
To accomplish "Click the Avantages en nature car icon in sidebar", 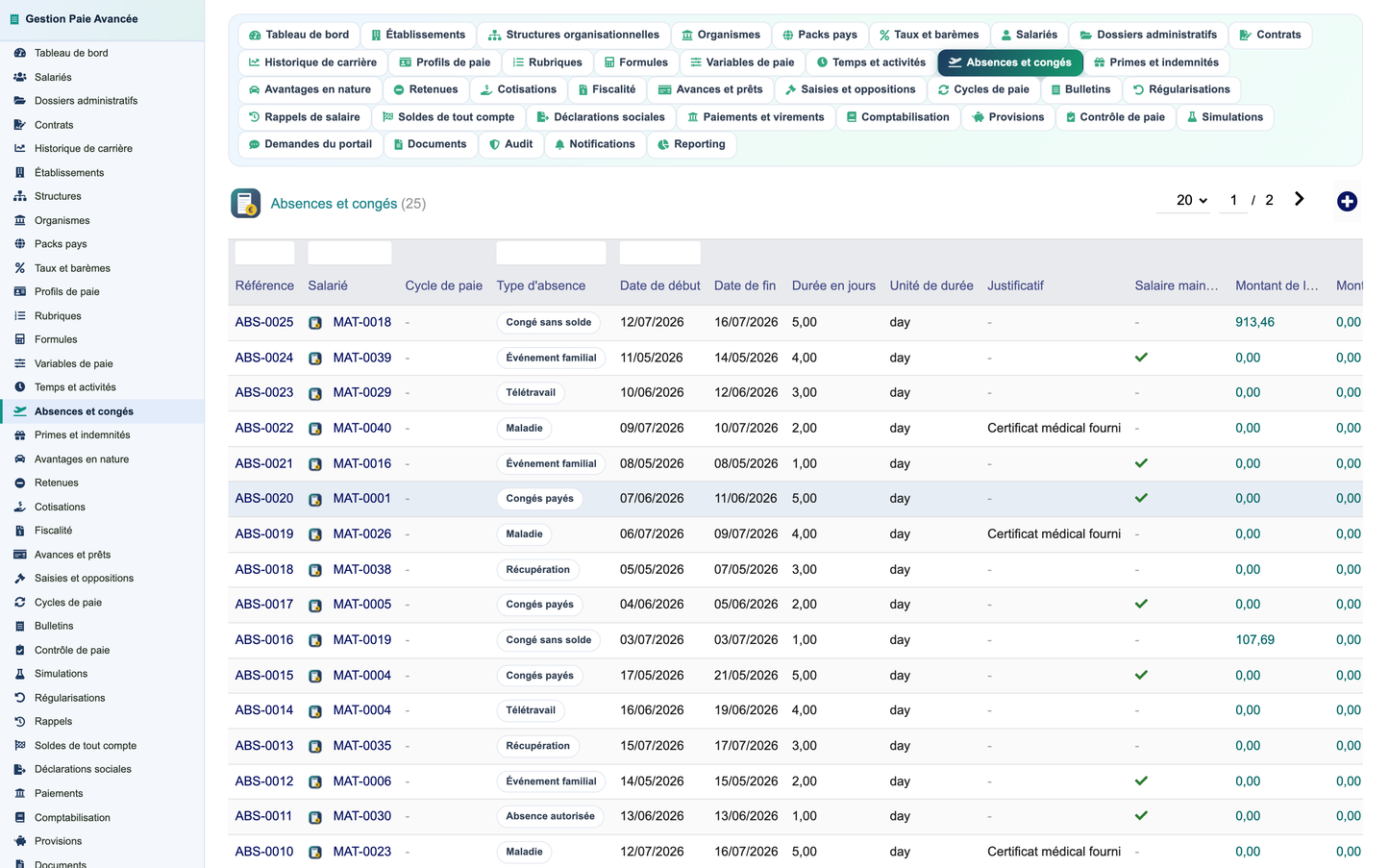I will pyautogui.click(x=19, y=459).
